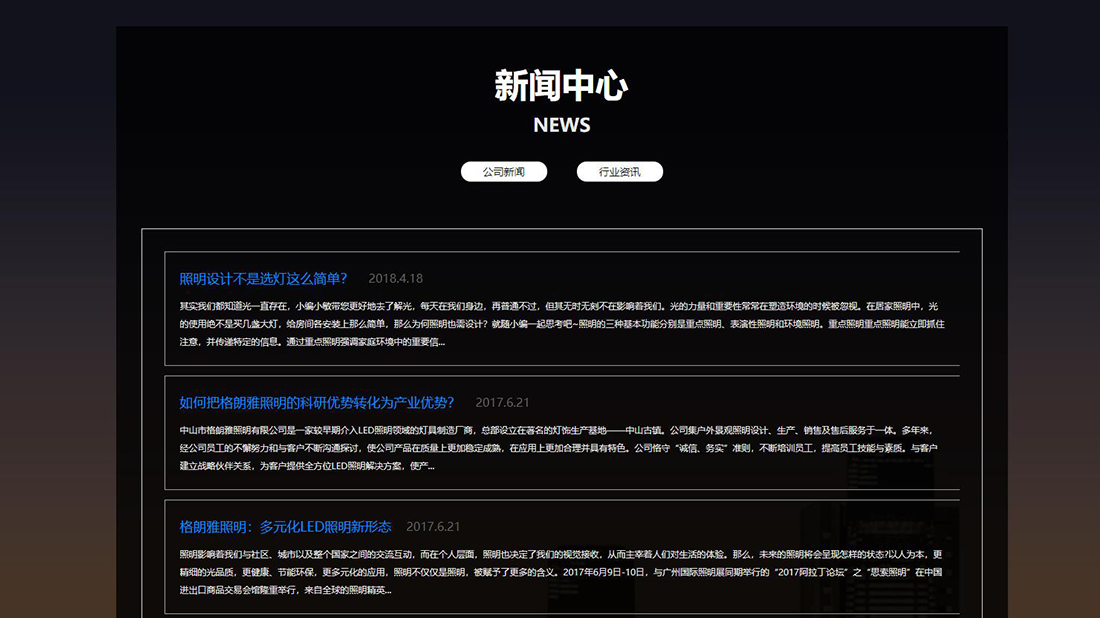Switch to the 公司新闻 tab
The width and height of the screenshot is (1100, 618).
point(503,171)
